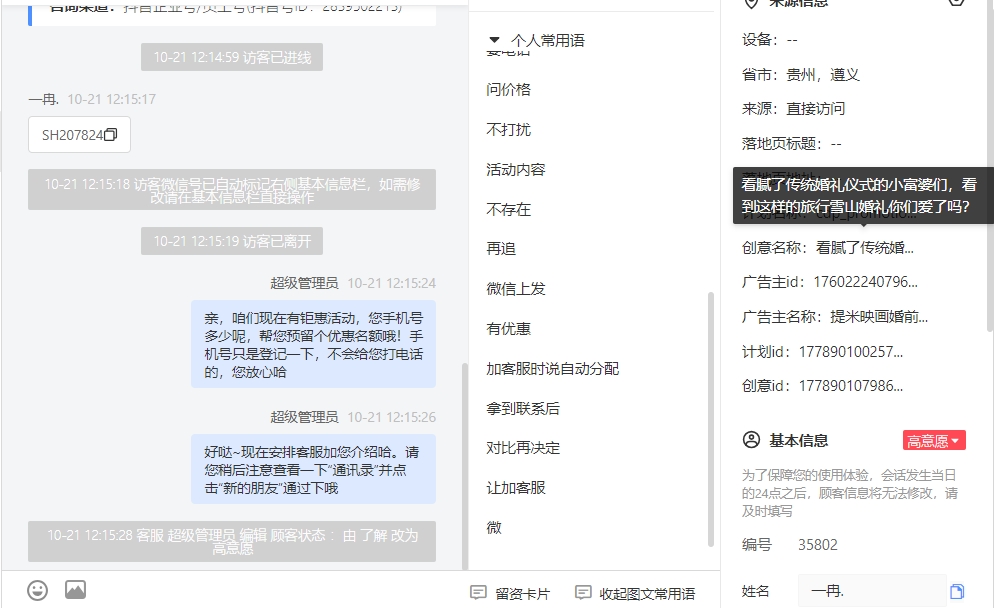Image resolution: width=994 pixels, height=608 pixels.
Task: Click the single-character 微 quick phrase
Action: 494,527
